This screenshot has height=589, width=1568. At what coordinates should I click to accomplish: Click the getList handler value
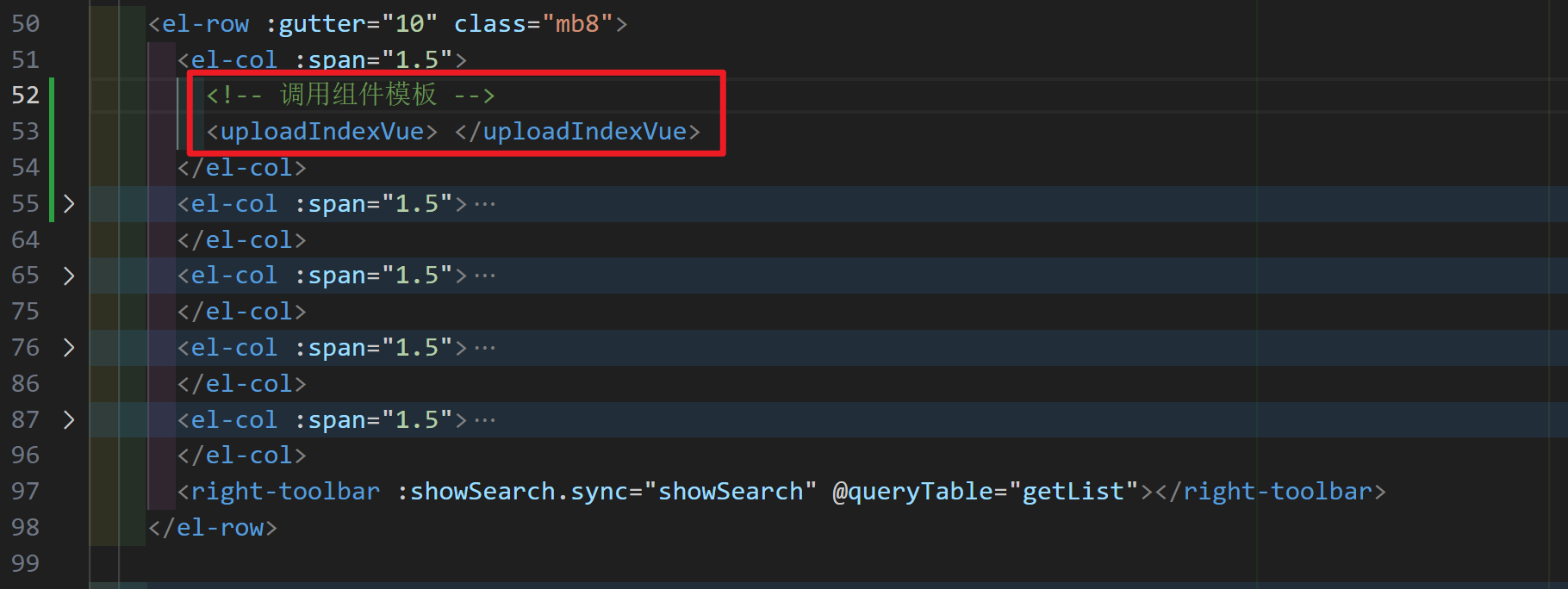[1073, 491]
